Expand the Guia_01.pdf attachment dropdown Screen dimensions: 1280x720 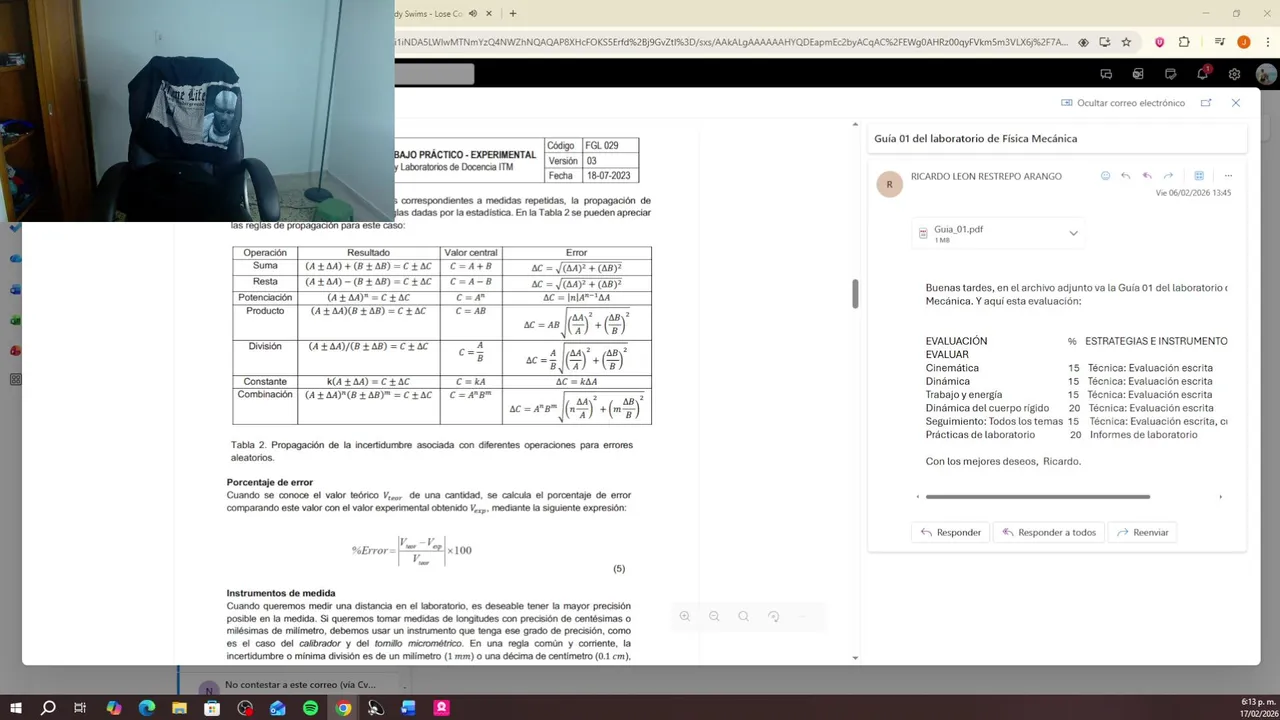(1073, 233)
